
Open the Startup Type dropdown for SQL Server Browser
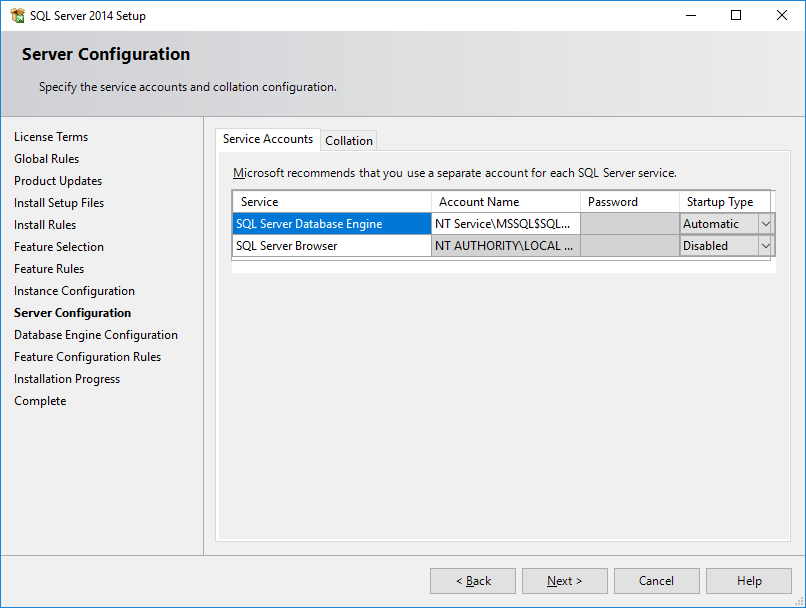766,245
